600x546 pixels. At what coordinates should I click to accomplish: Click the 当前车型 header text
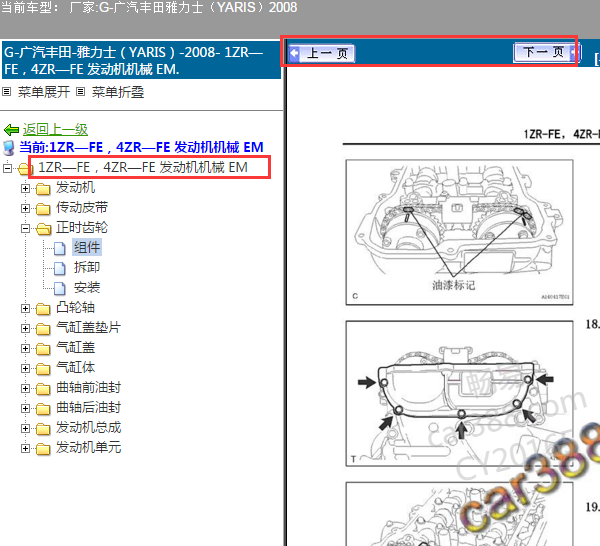(x=149, y=7)
